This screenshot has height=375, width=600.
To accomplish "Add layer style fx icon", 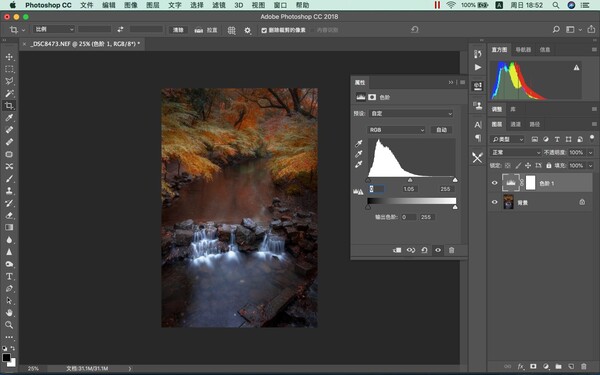I will pos(521,366).
